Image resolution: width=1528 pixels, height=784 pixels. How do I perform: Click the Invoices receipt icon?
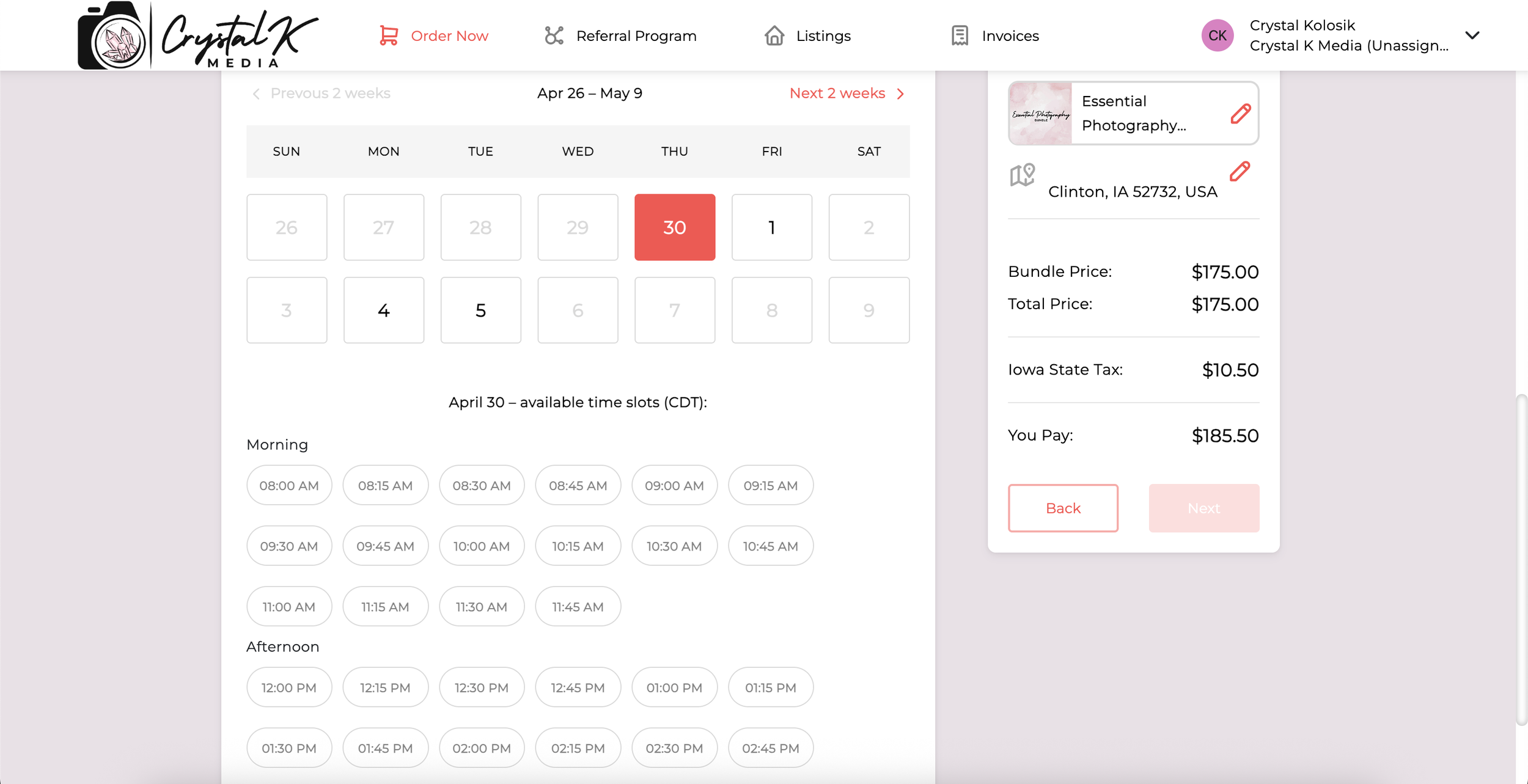tap(960, 35)
